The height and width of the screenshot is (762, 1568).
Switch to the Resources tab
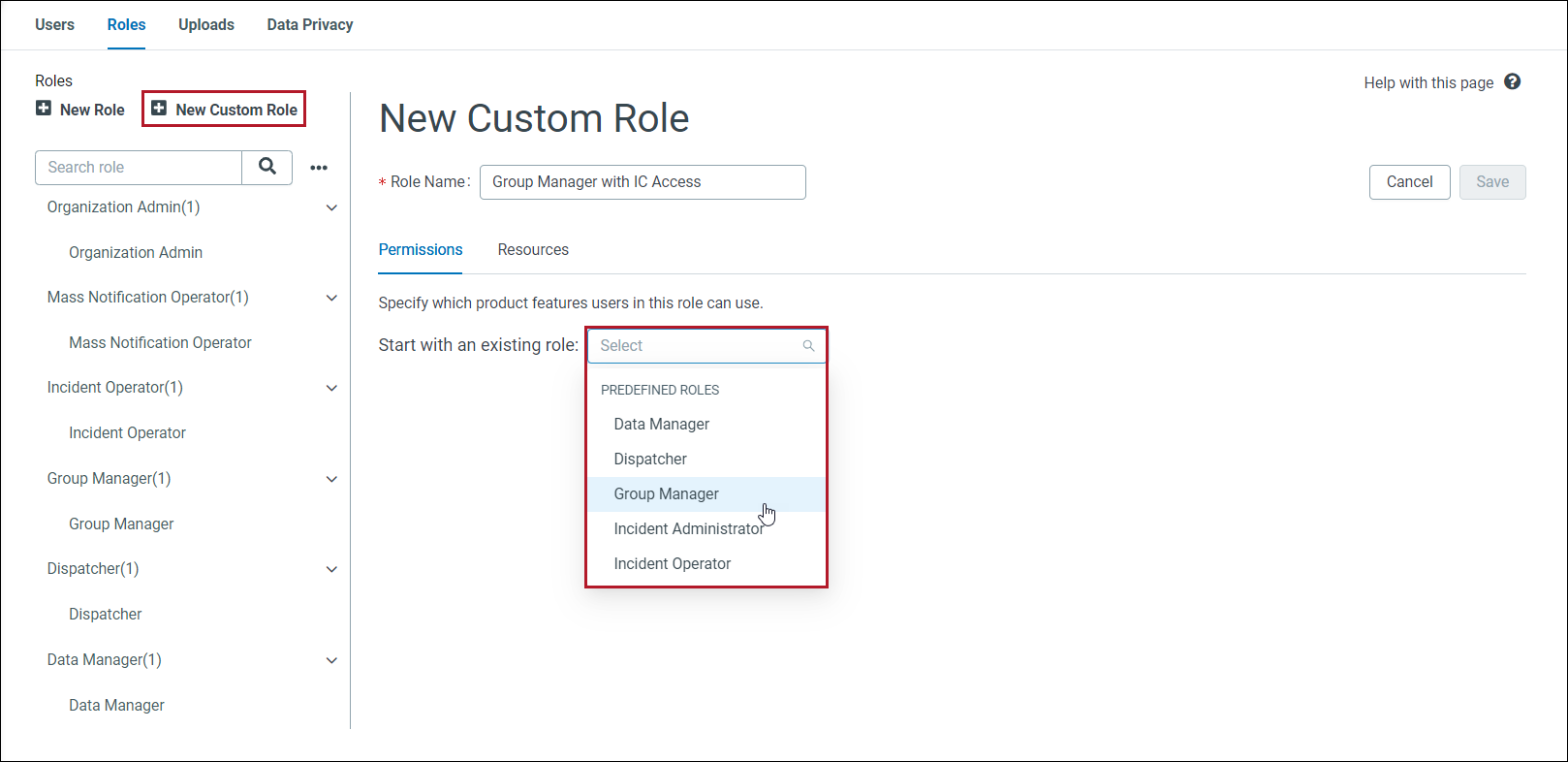(x=533, y=250)
